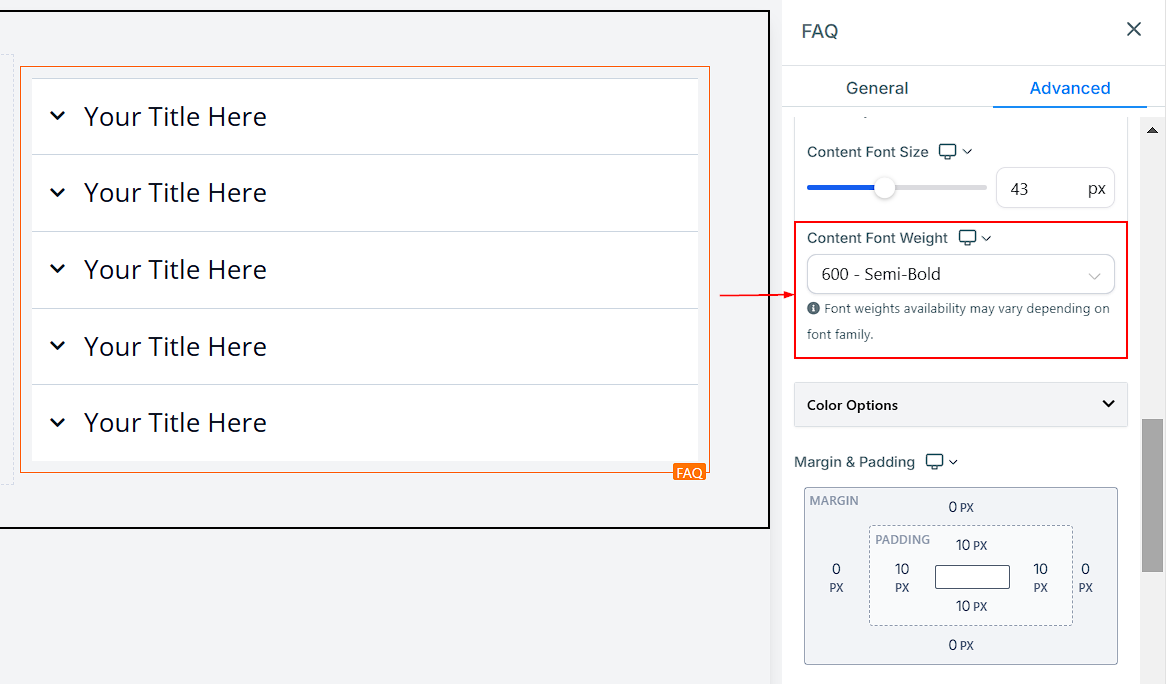Click the chevron on the third FAQ item
The image size is (1166, 684).
click(x=58, y=269)
